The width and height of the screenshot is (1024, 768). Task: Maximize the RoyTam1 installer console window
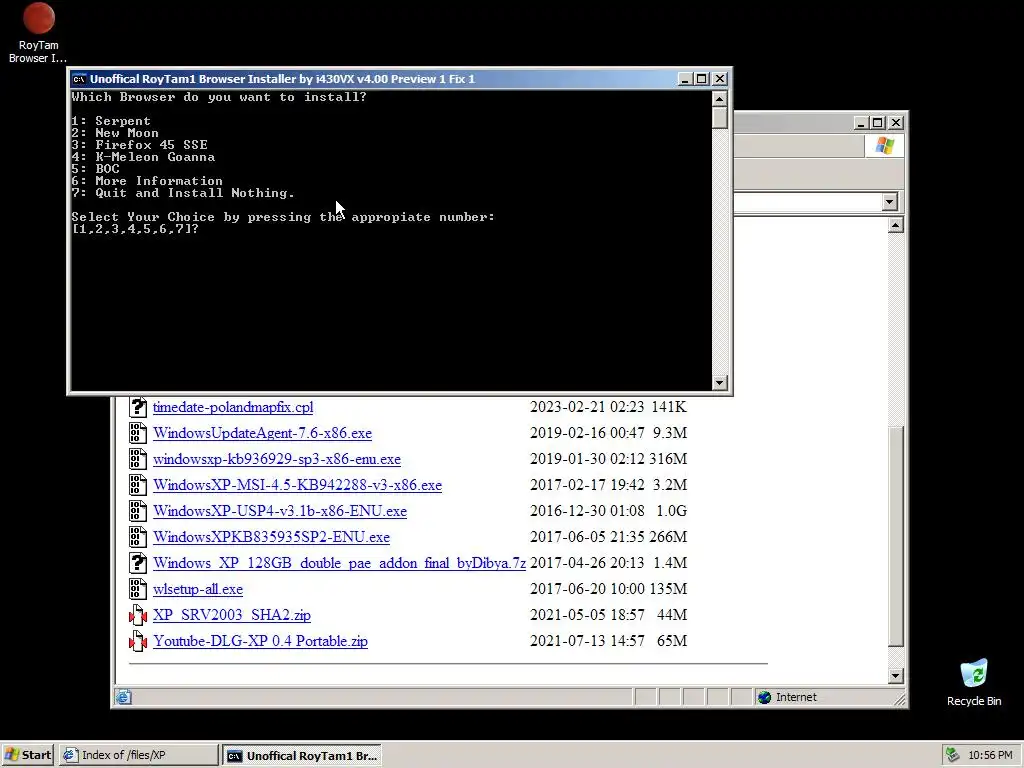702,79
